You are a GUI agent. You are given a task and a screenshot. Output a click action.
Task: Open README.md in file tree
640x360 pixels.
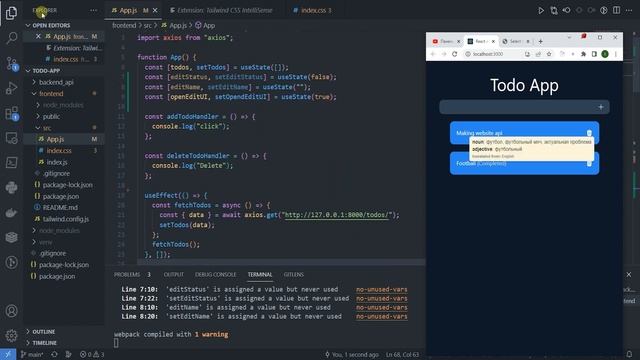(x=60, y=207)
